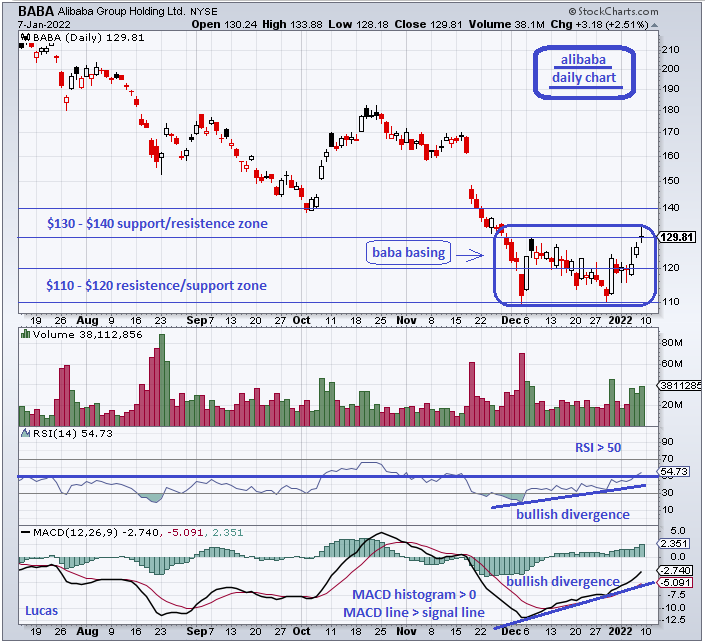
Task: Click the MACD legend black dash icon
Action: click(26, 532)
